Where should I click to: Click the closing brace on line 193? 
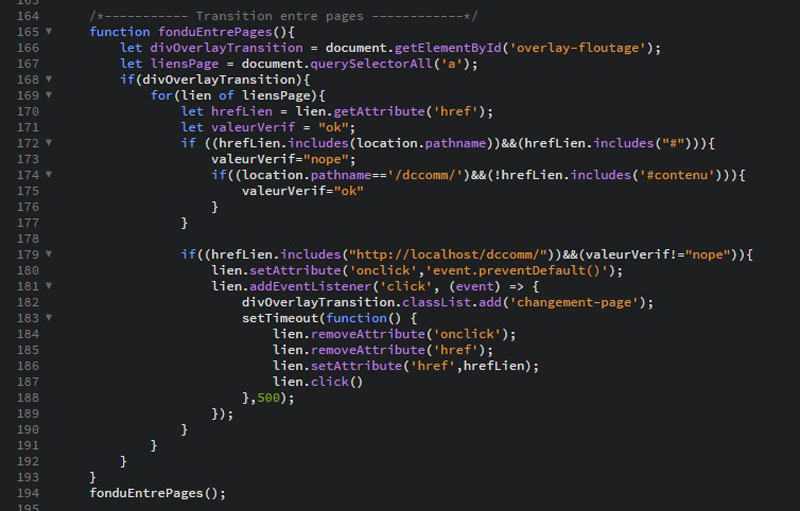(x=92, y=477)
